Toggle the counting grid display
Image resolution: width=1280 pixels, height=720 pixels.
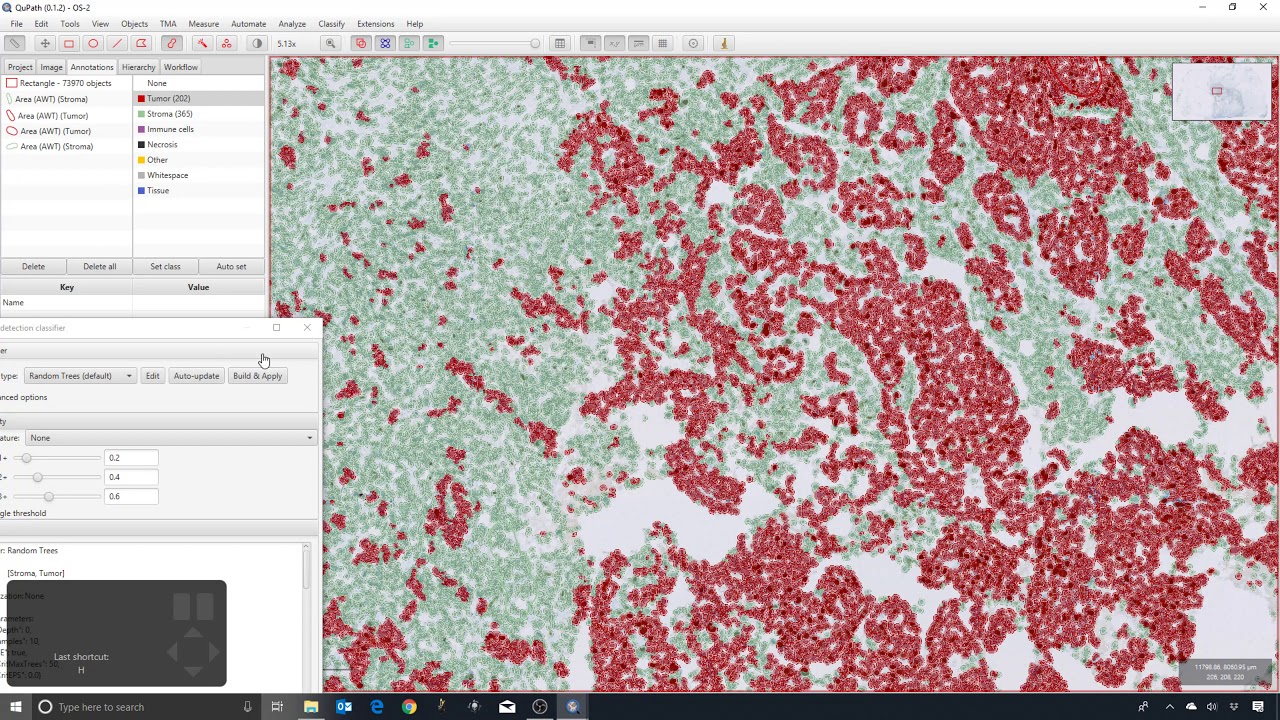click(662, 43)
